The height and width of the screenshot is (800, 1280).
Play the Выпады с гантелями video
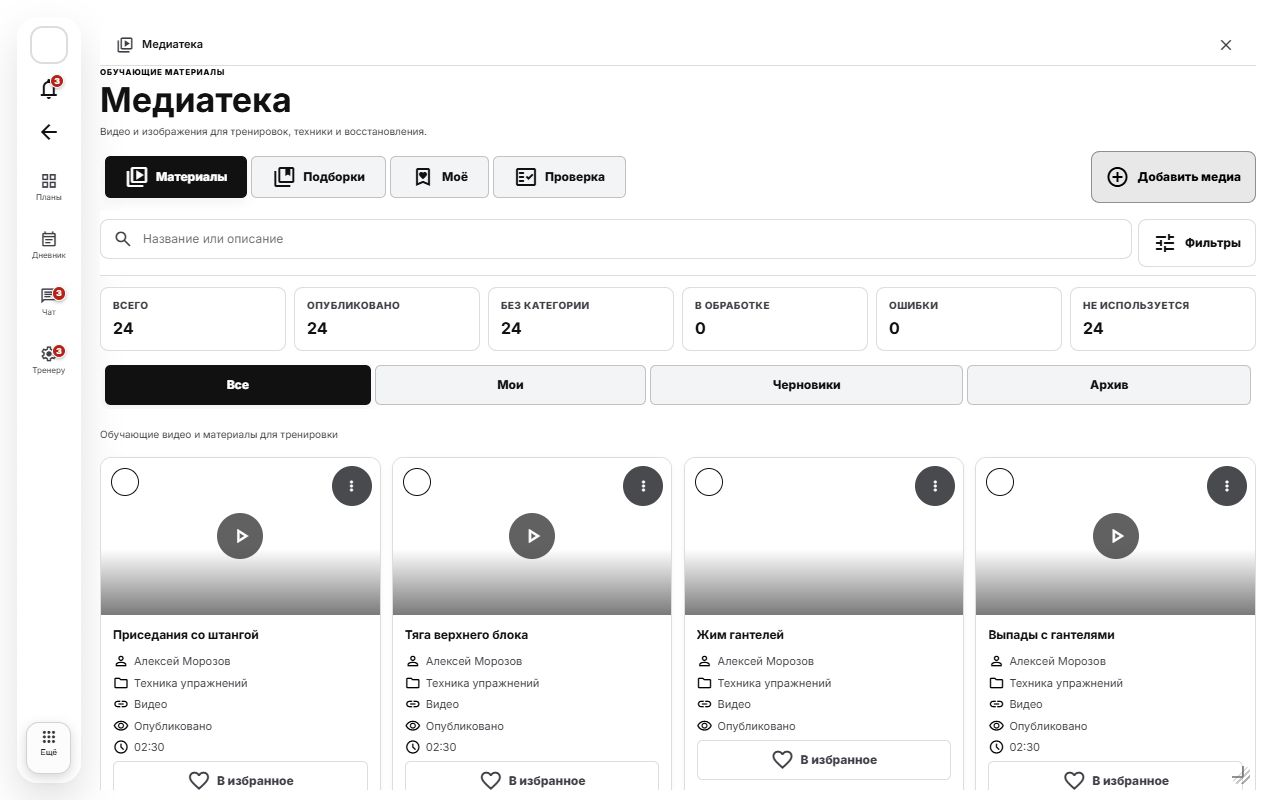click(x=1116, y=536)
